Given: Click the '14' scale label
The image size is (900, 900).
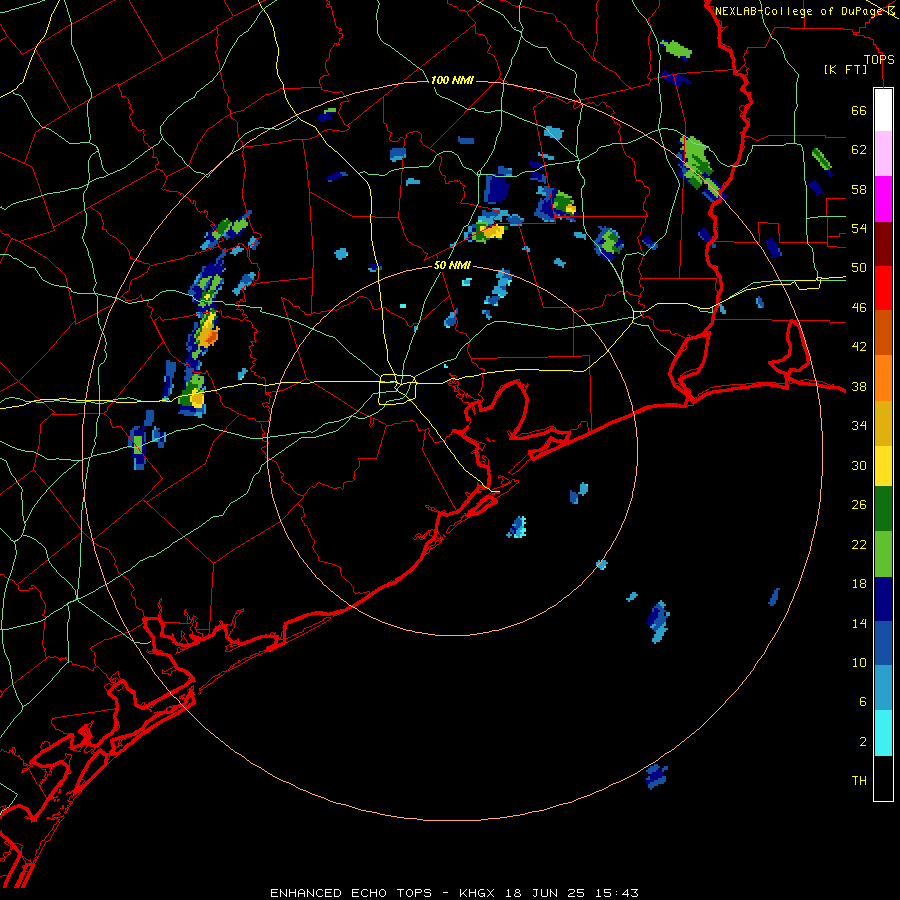Looking at the screenshot, I should pos(859,623).
